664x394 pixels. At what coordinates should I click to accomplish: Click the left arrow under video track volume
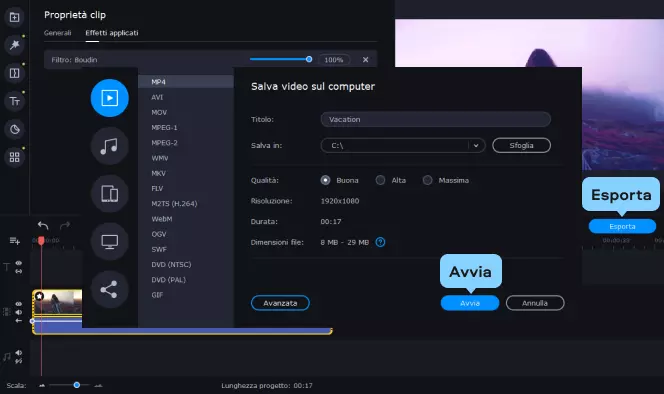tap(19, 321)
